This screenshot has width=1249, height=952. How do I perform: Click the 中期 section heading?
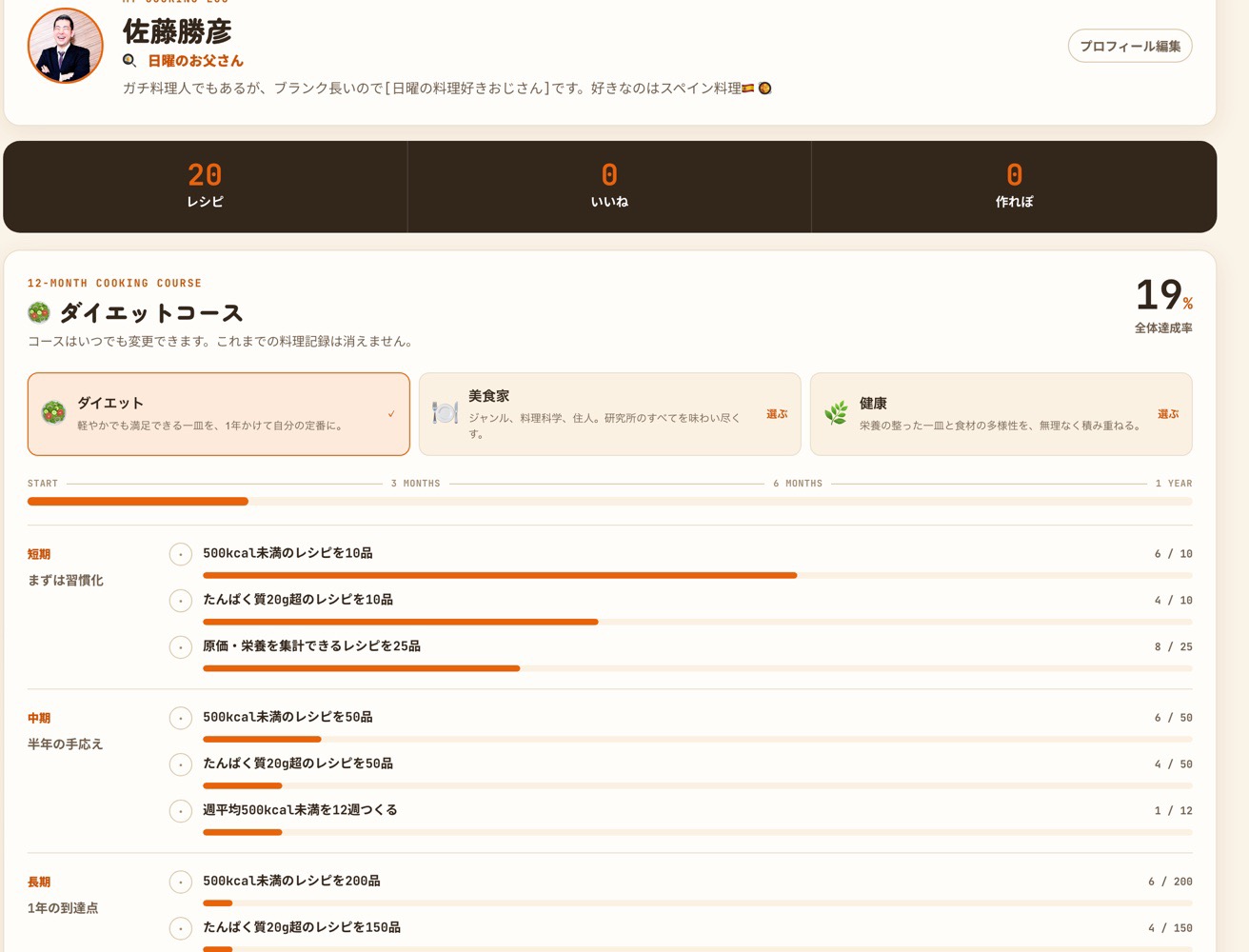point(39,718)
